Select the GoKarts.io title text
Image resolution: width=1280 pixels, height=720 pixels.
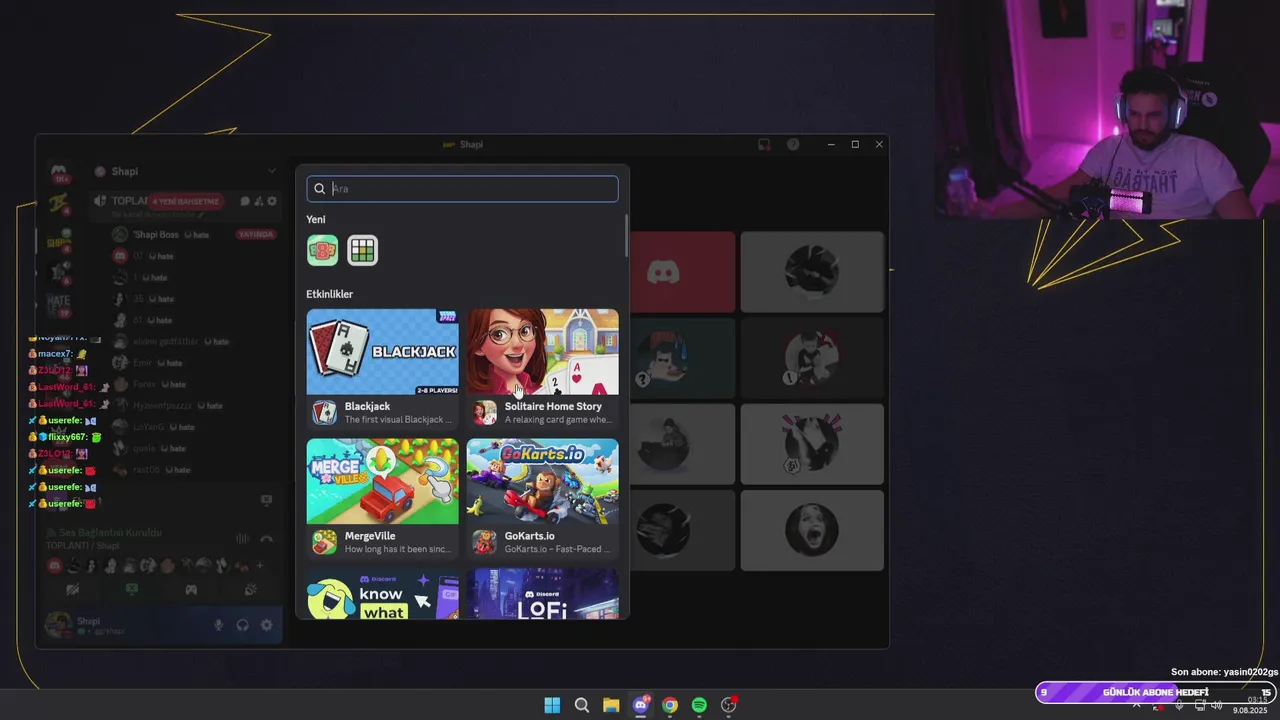click(529, 536)
